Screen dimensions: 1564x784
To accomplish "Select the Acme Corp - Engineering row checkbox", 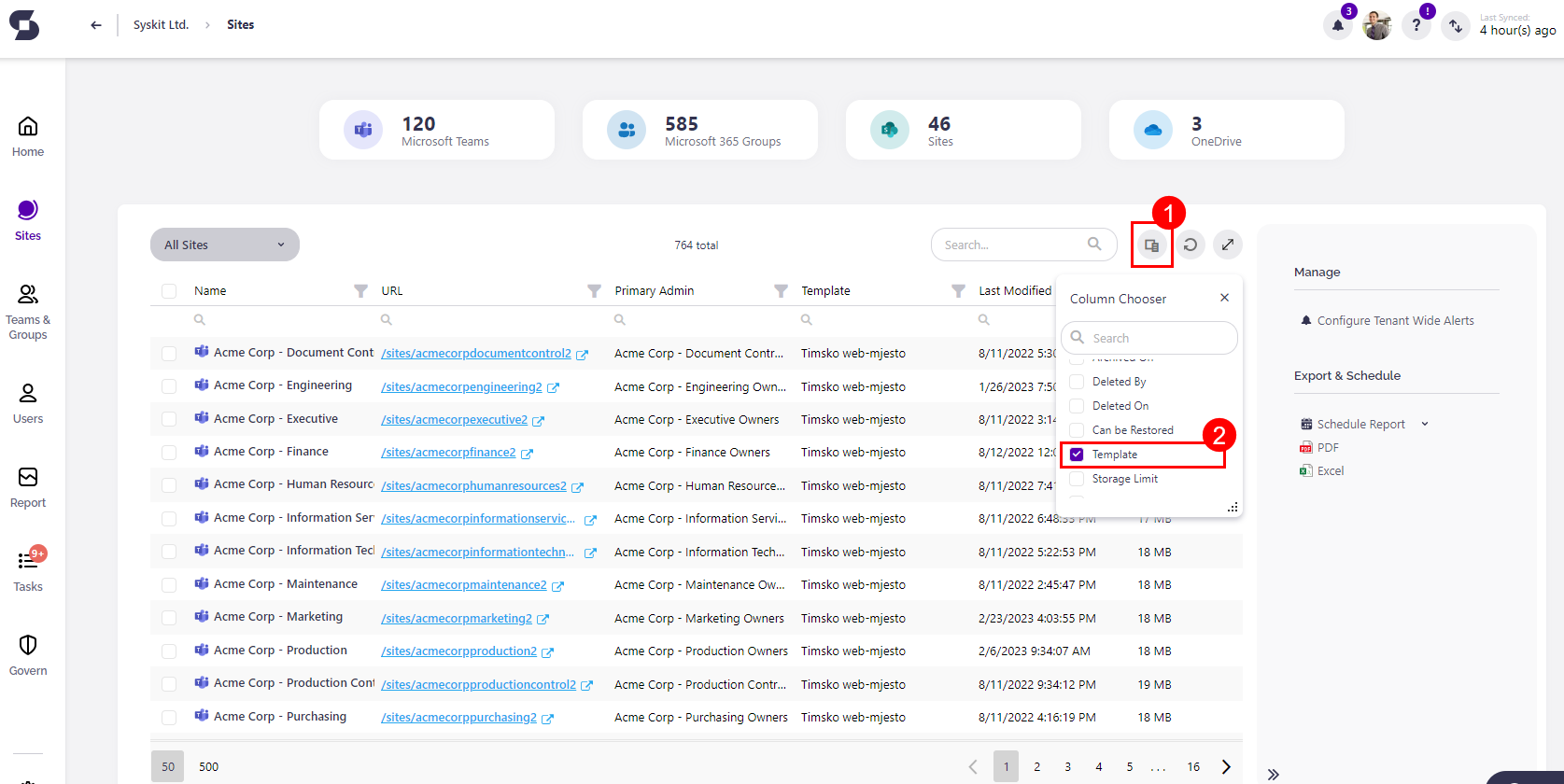I will coord(169,386).
